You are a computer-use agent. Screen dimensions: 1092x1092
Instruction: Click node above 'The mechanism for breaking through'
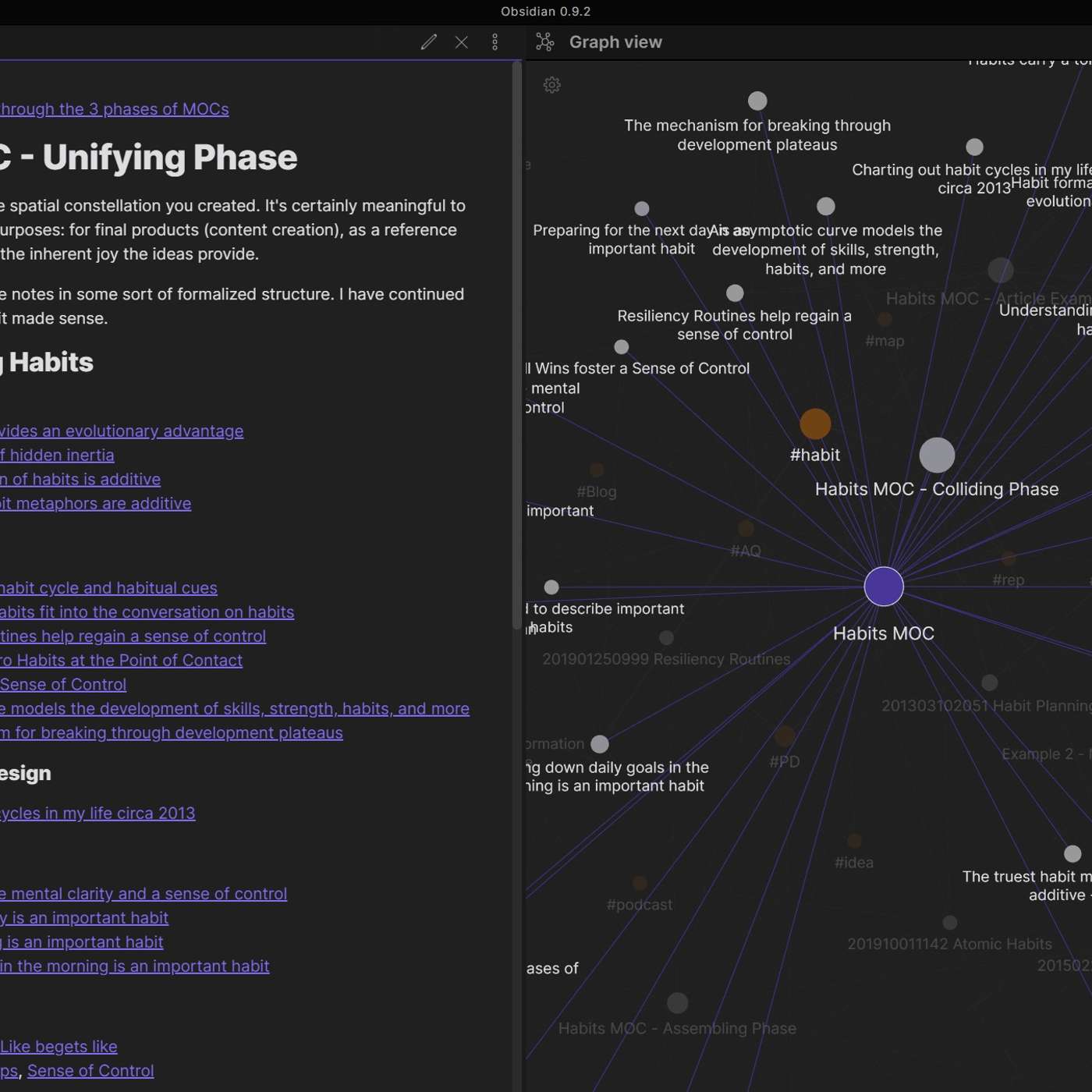click(x=757, y=101)
